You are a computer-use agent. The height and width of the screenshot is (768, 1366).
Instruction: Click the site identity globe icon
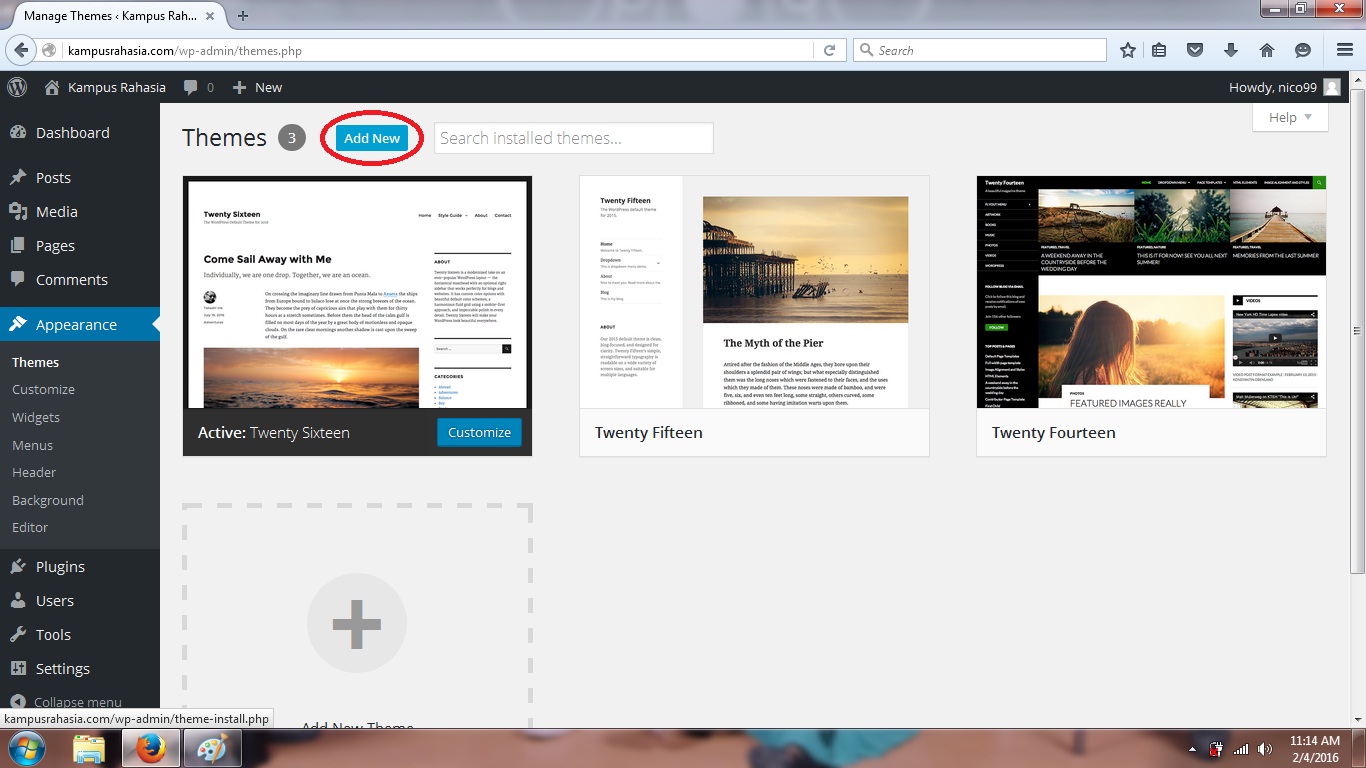pyautogui.click(x=49, y=50)
